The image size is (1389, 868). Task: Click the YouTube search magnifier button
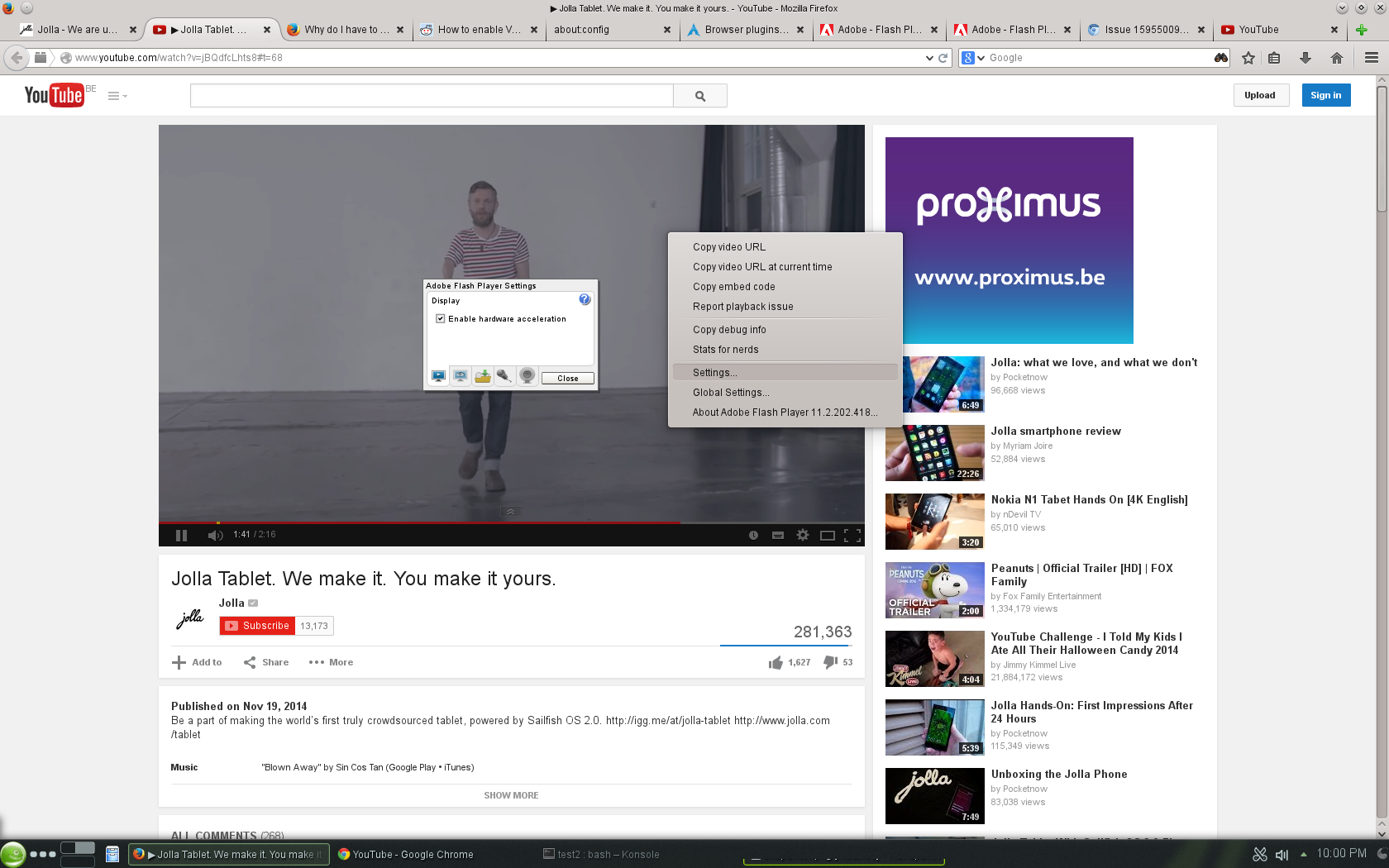point(700,96)
